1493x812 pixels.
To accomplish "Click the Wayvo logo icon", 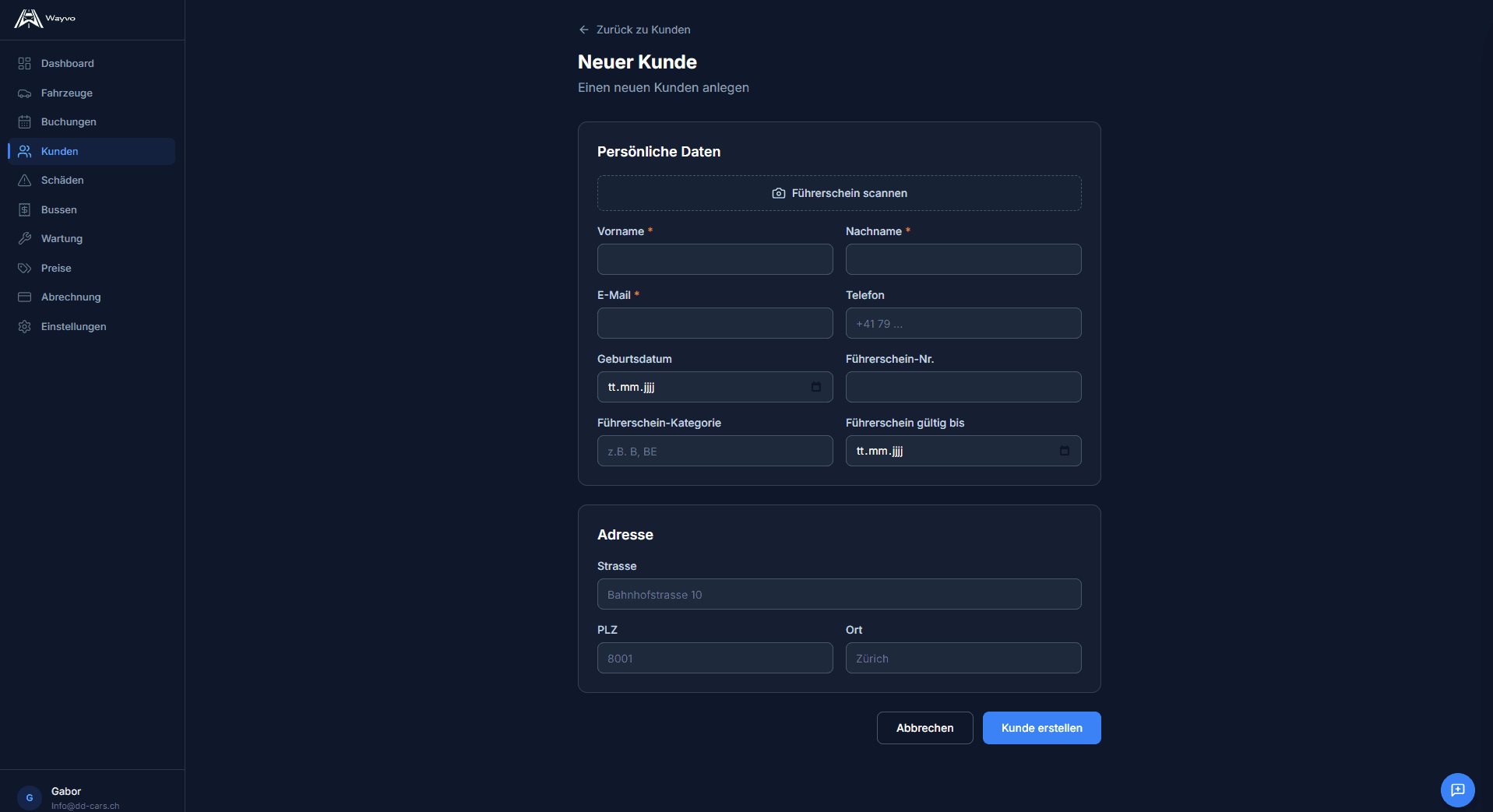I will coord(28,19).
